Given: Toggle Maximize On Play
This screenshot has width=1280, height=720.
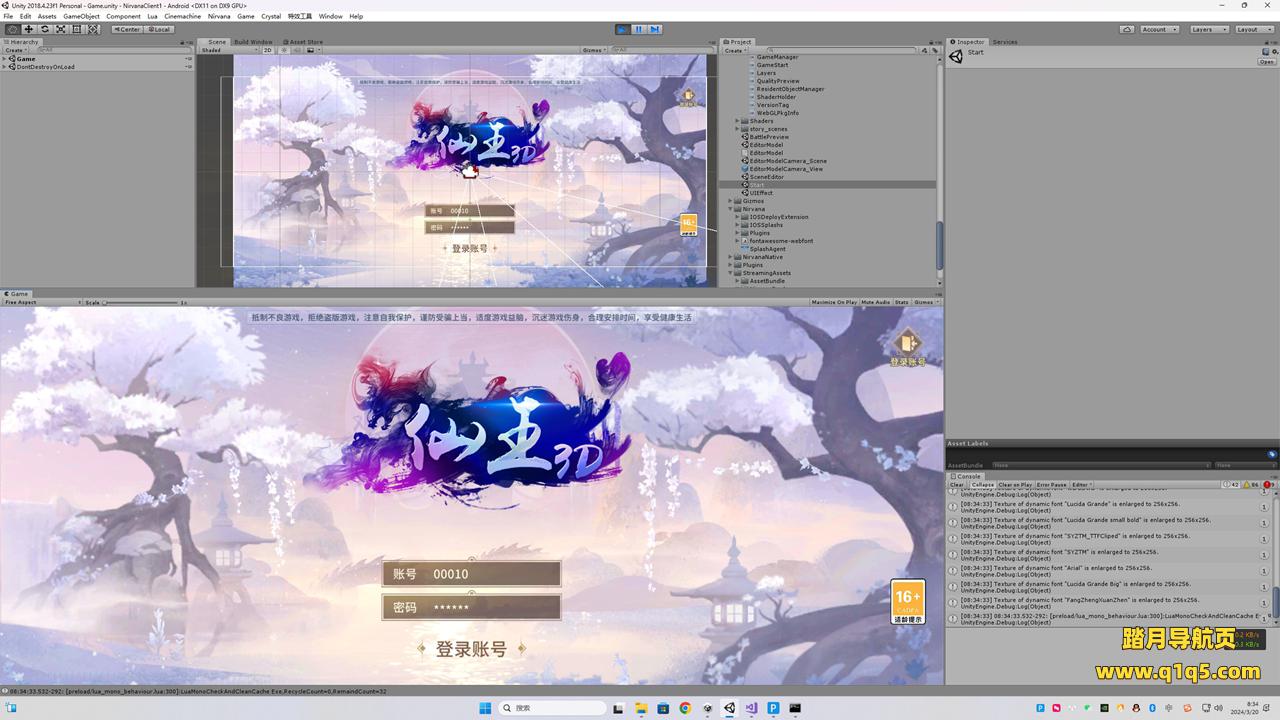Looking at the screenshot, I should pyautogui.click(x=834, y=302).
